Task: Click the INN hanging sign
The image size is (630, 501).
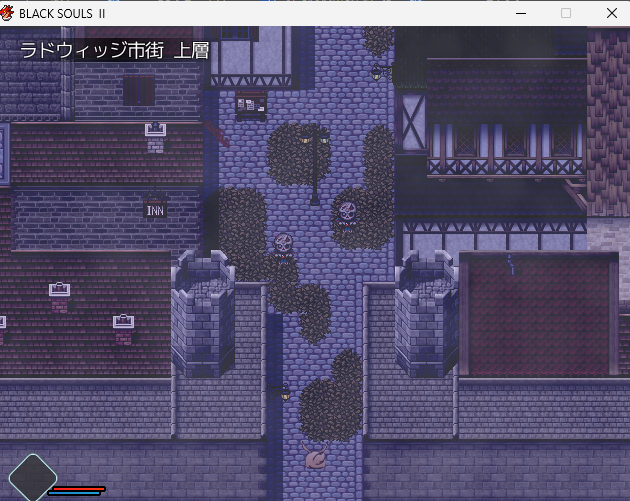Action: [x=155, y=208]
